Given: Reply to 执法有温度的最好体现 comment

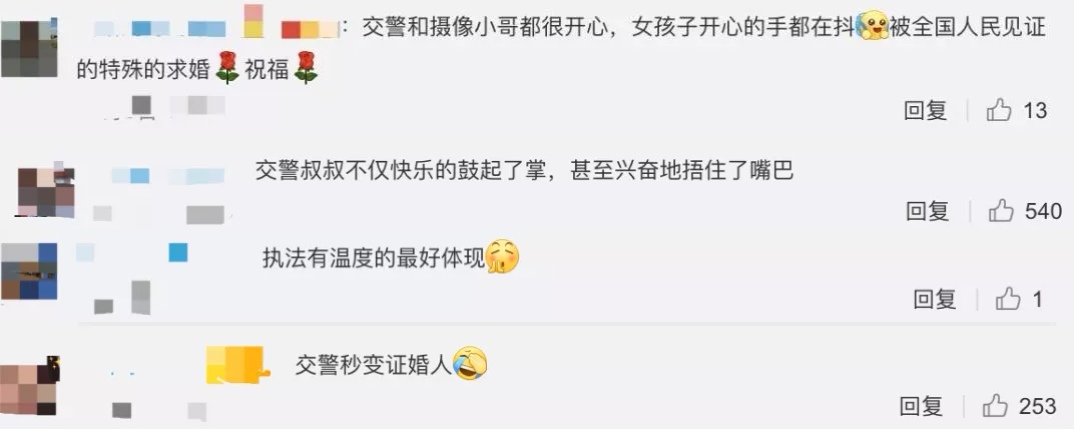Looking at the screenshot, I should click(935, 298).
